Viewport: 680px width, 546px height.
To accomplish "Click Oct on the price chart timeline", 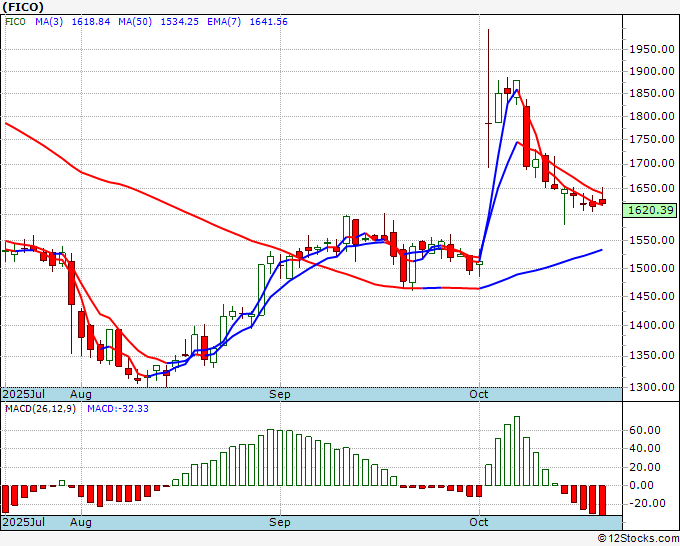I will (x=479, y=394).
